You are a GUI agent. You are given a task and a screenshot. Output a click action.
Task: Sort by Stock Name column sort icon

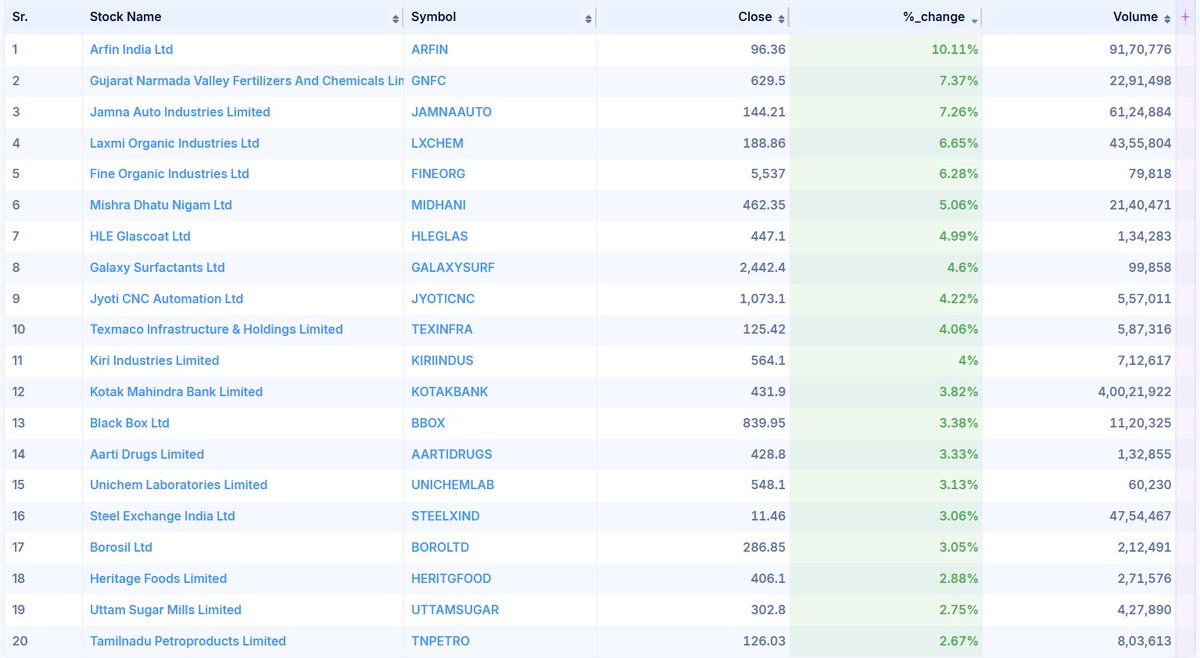[396, 20]
